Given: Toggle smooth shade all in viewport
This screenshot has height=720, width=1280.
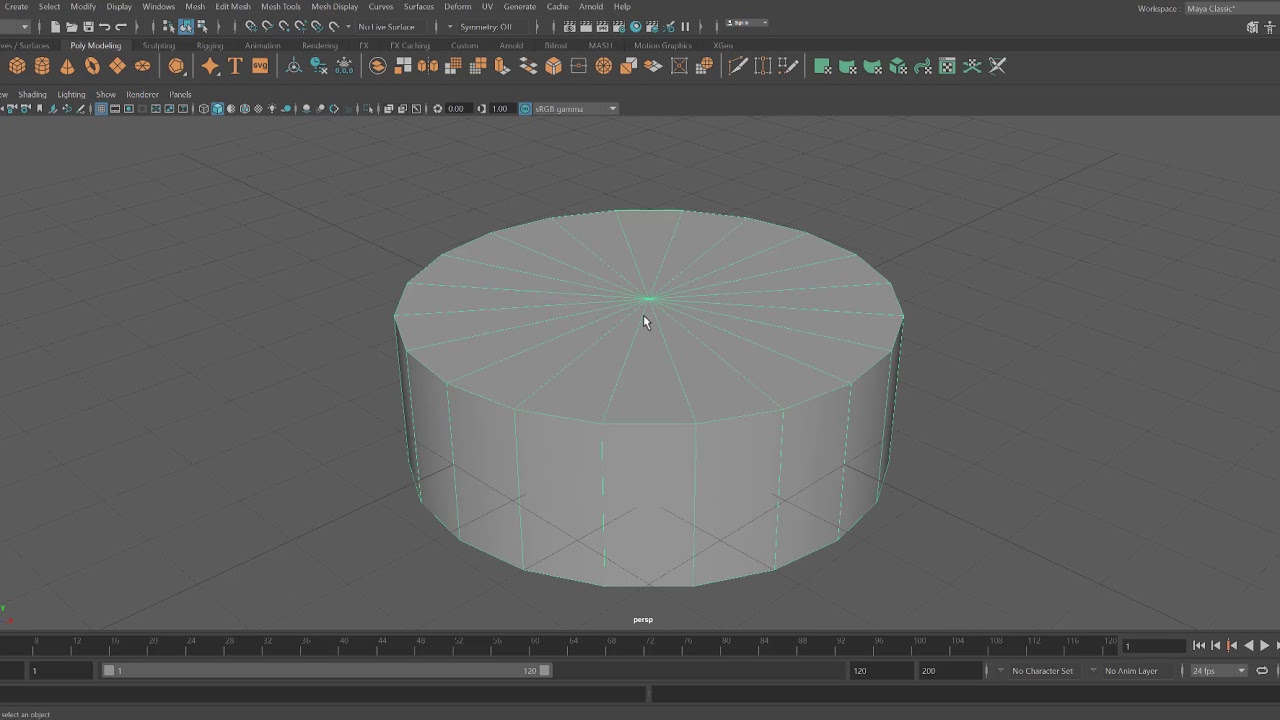Looking at the screenshot, I should click(x=217, y=109).
